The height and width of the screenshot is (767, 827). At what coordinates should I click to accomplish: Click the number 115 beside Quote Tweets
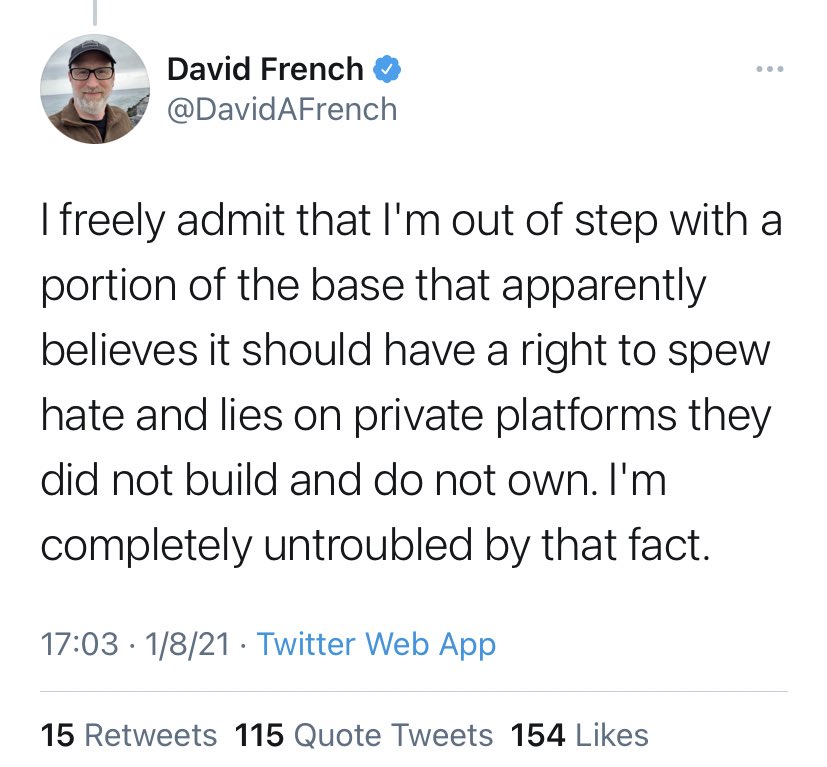[261, 735]
